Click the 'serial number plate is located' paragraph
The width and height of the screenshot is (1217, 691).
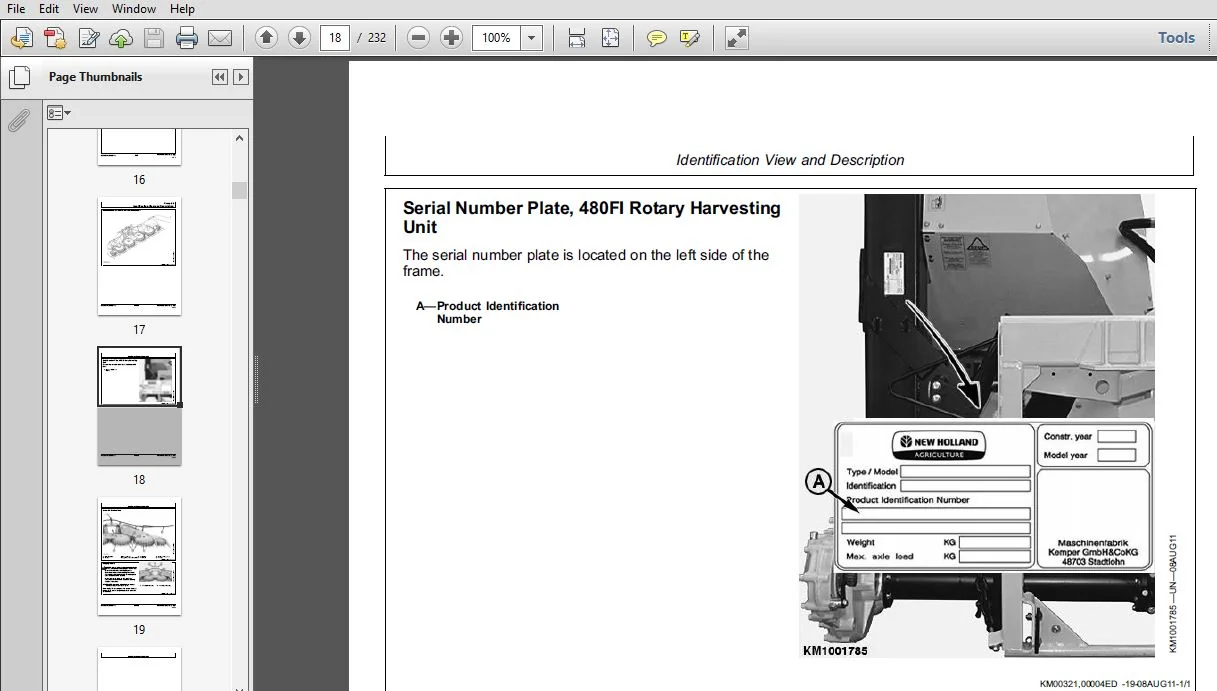(x=586, y=263)
